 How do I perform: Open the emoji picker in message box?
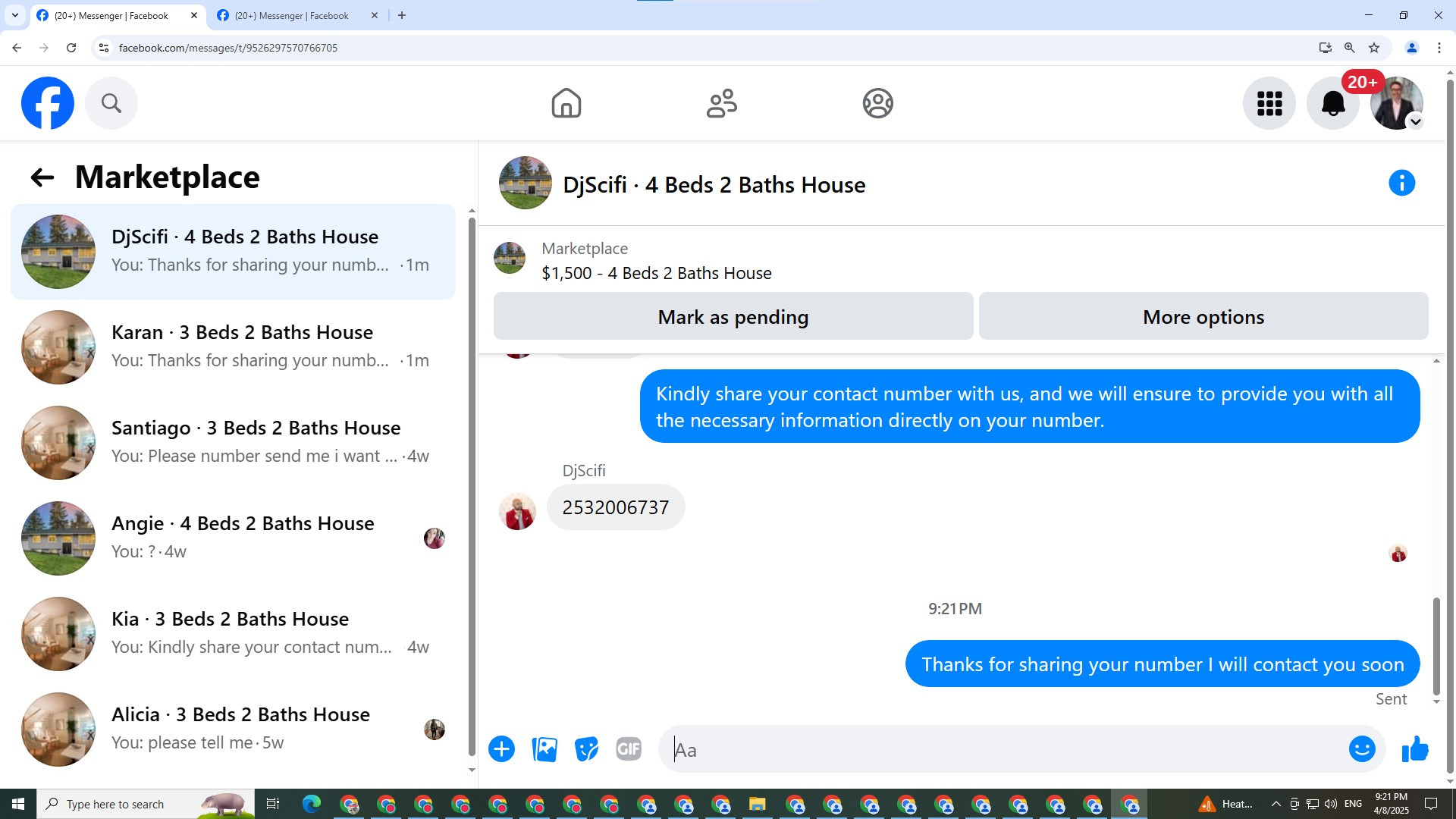pos(1362,749)
